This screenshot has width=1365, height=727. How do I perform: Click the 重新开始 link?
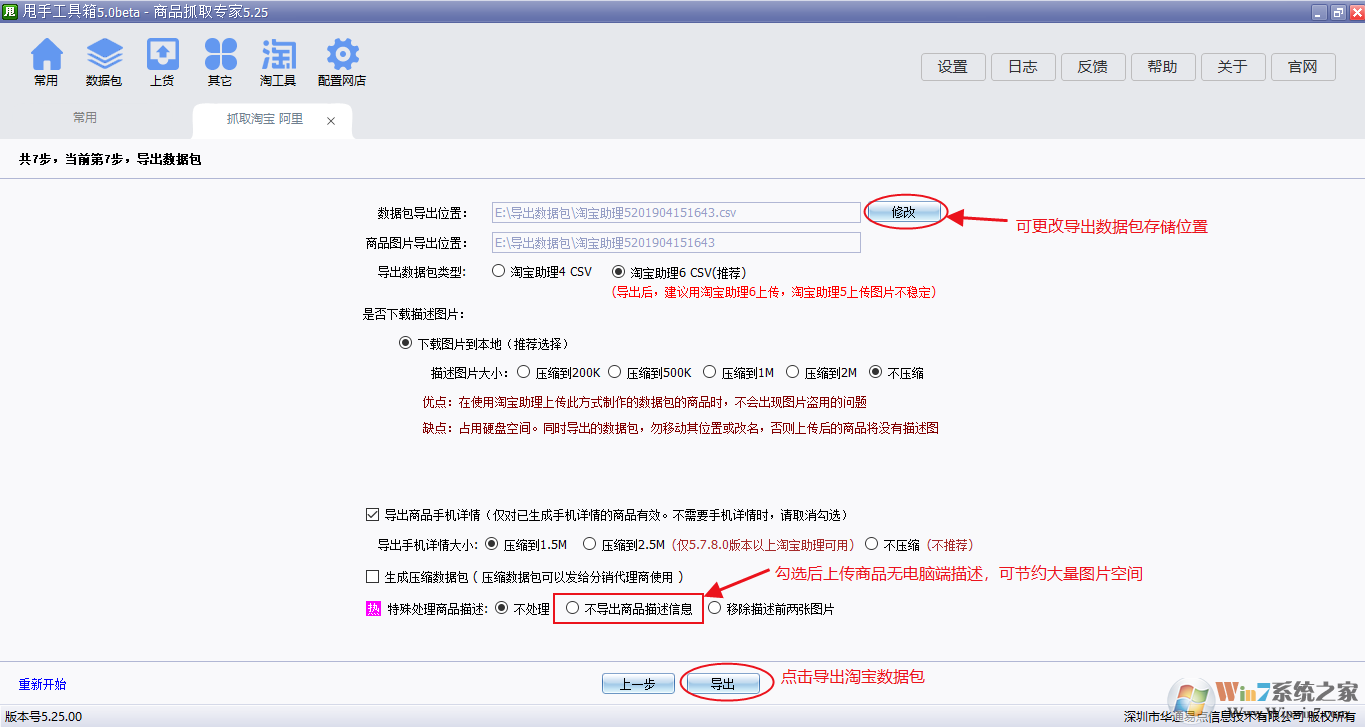pos(42,685)
